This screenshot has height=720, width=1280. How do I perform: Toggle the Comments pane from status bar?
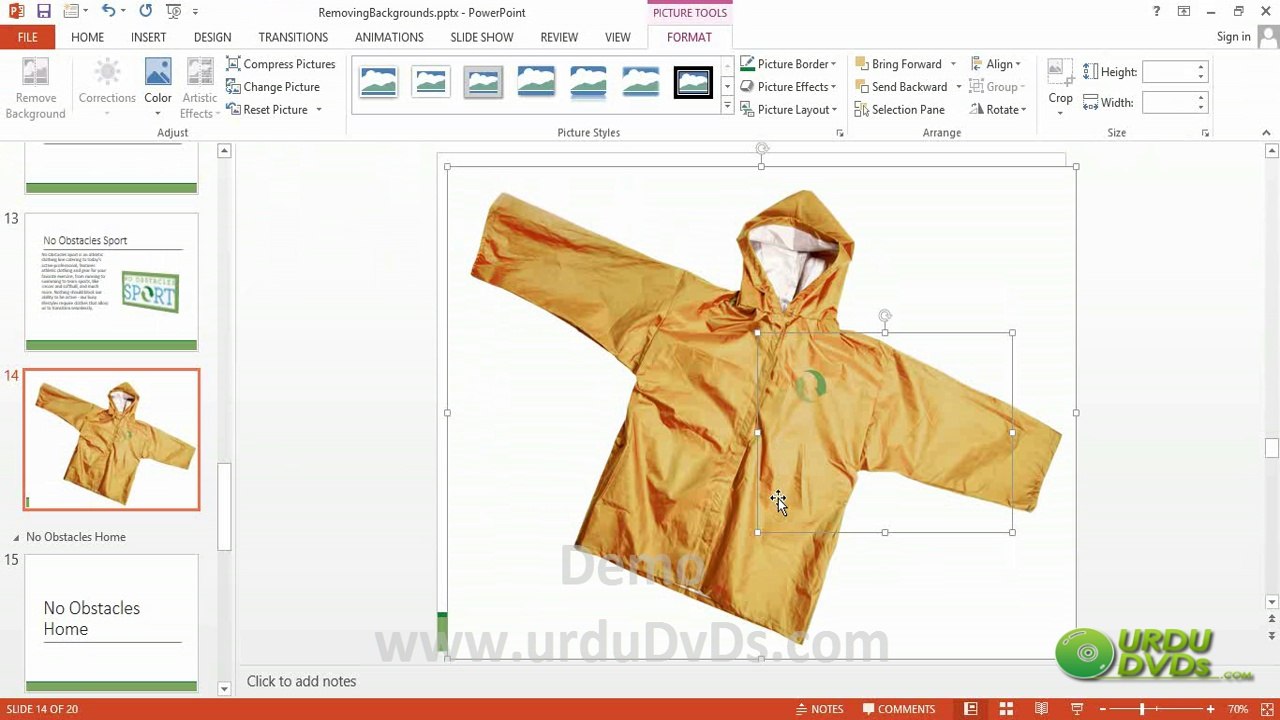(898, 709)
